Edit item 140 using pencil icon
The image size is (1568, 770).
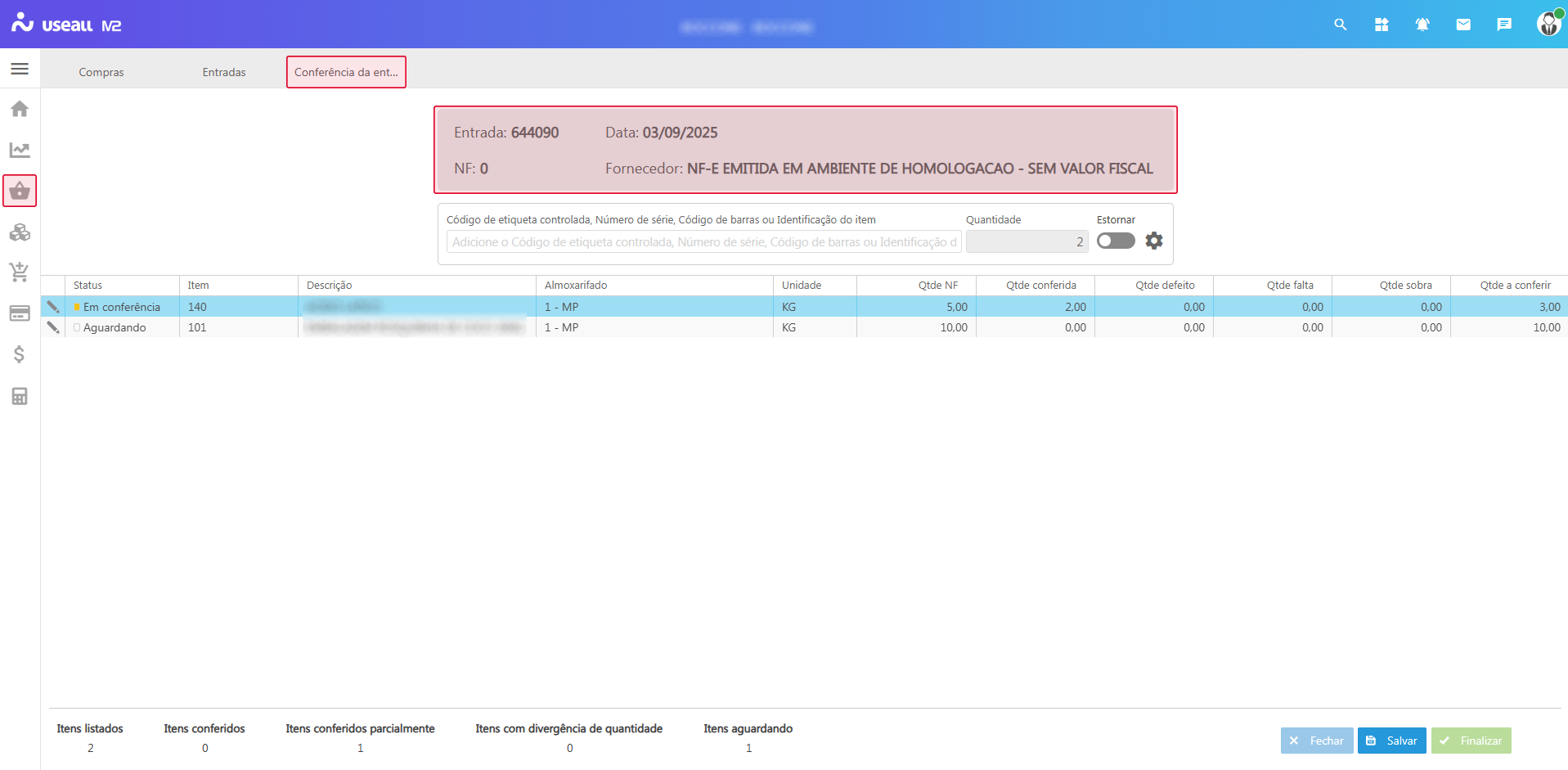click(x=53, y=307)
